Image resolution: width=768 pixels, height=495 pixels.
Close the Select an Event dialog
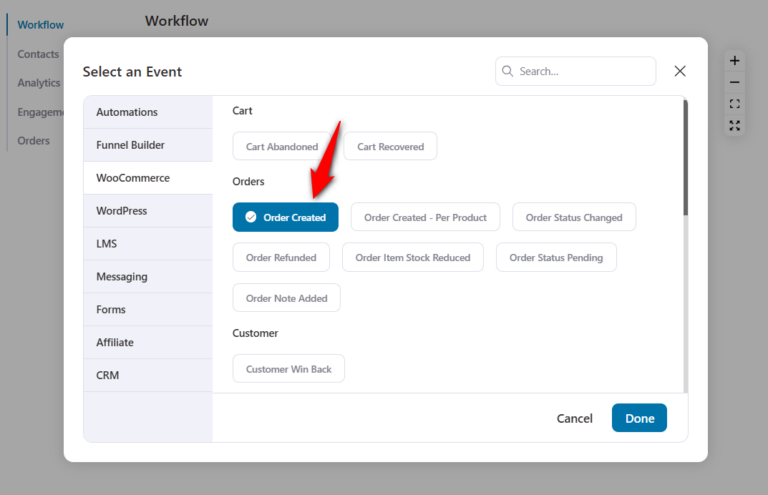pyautogui.click(x=680, y=71)
